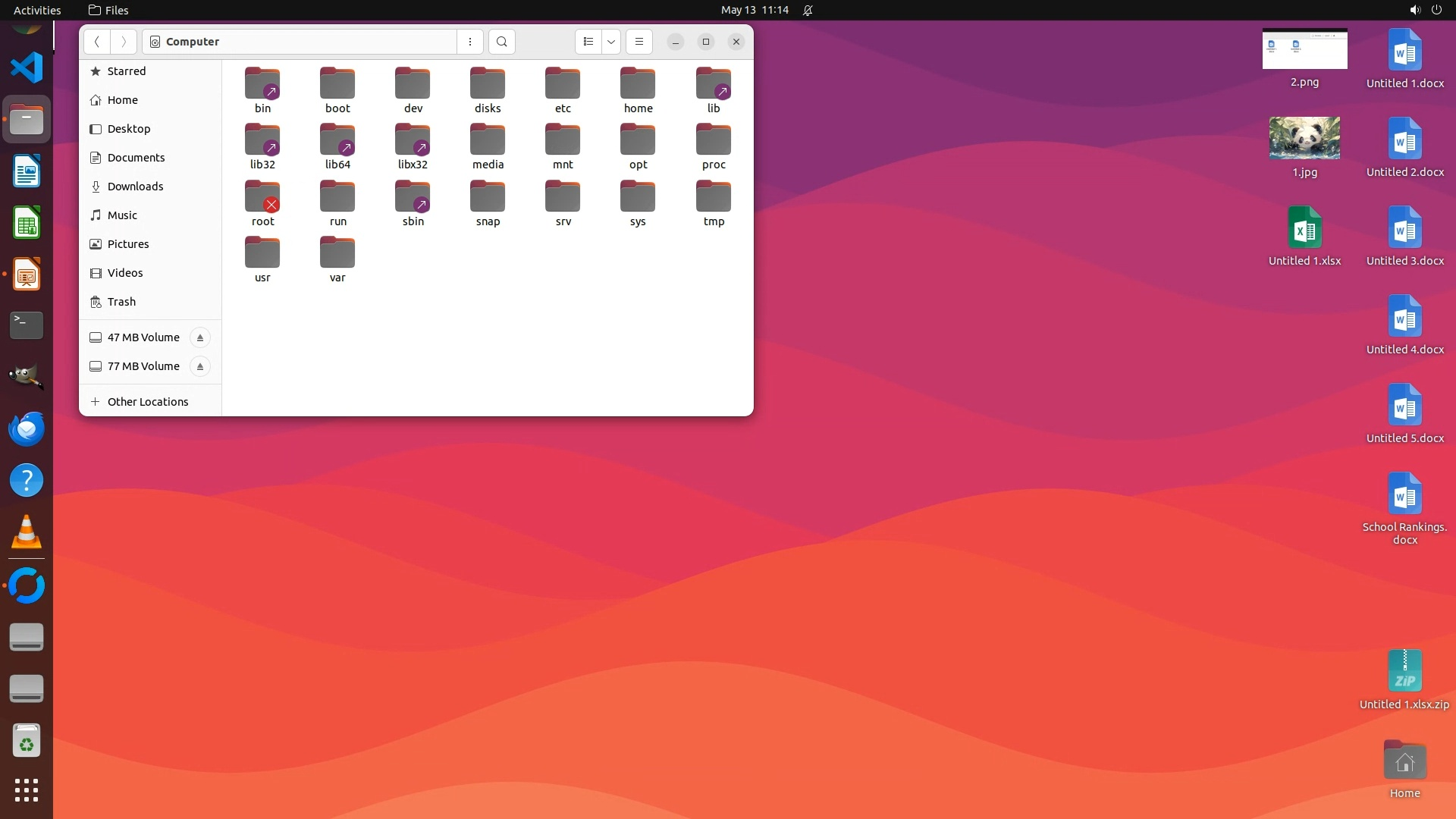Select Trash in the sidebar
The height and width of the screenshot is (819, 1456).
point(121,302)
